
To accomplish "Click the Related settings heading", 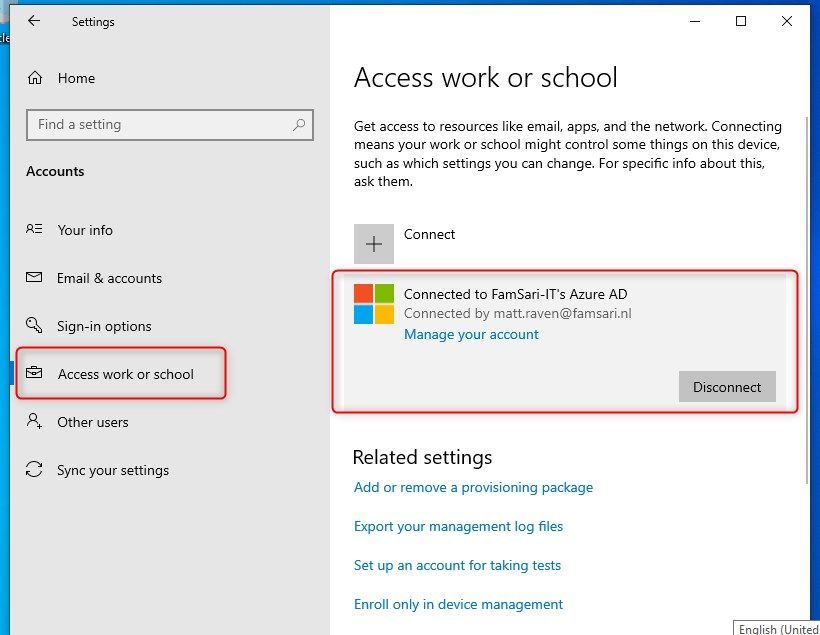I will 423,457.
